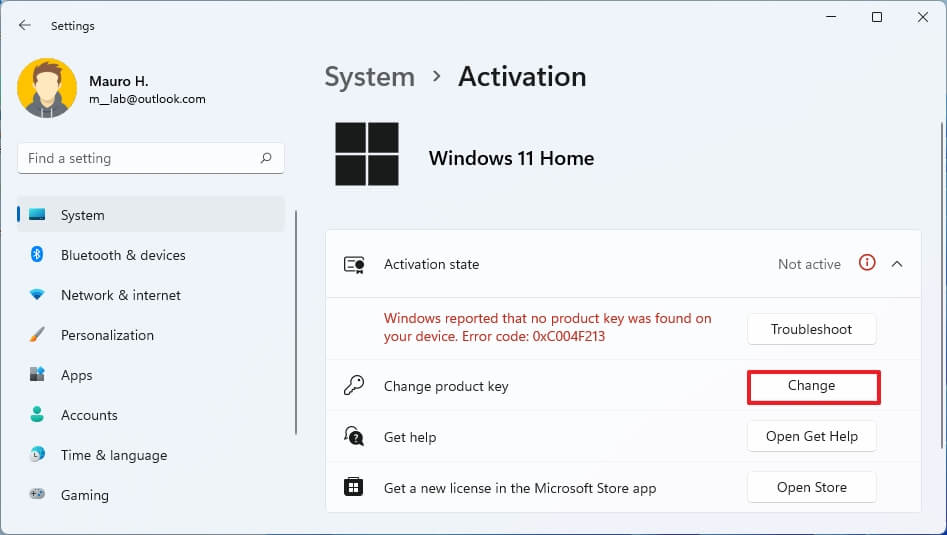947x535 pixels.
Task: Open Mauro H. profile avatar
Action: 47,88
